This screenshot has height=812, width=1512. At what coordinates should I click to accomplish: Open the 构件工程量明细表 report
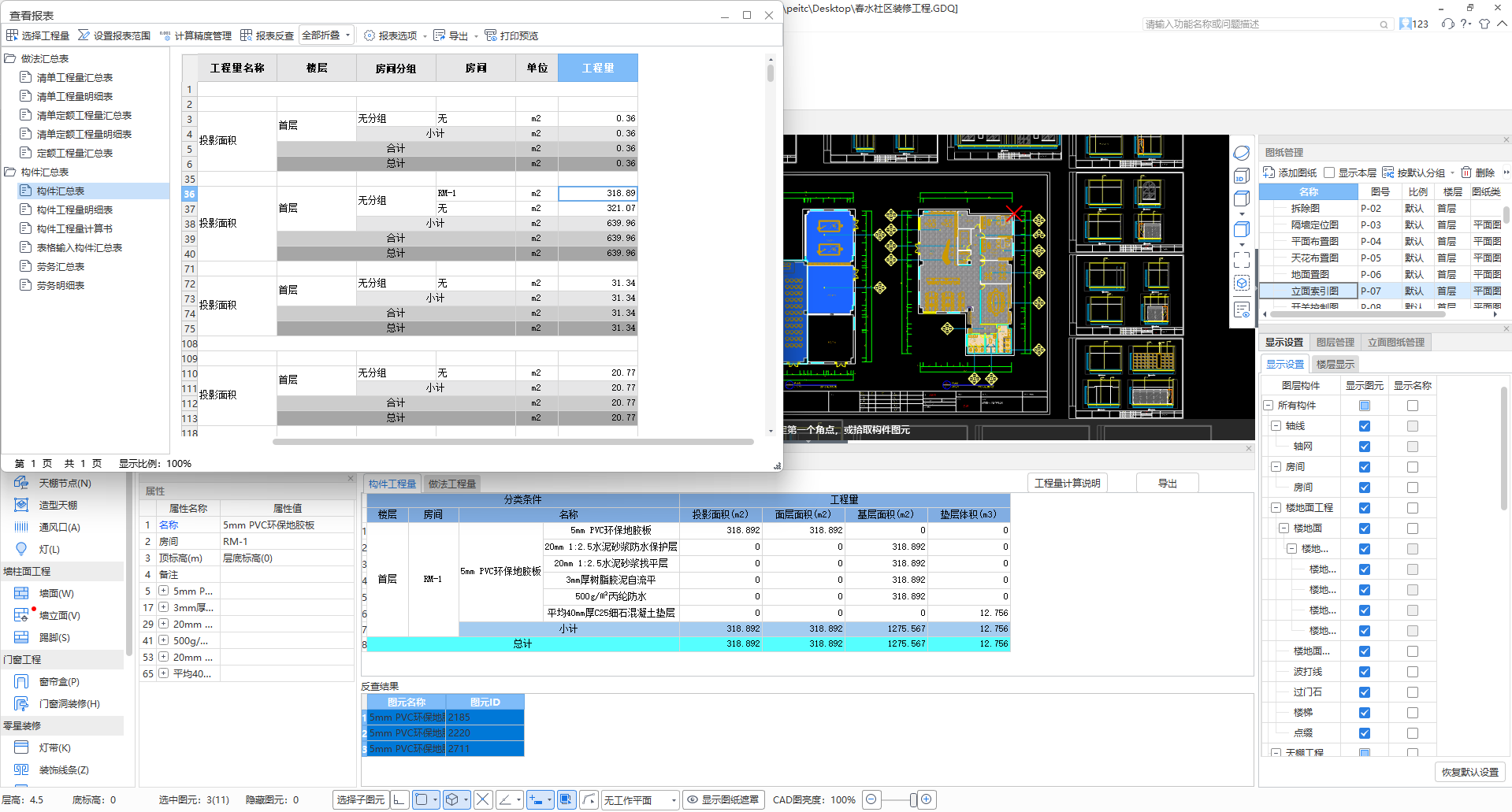pyautogui.click(x=75, y=209)
